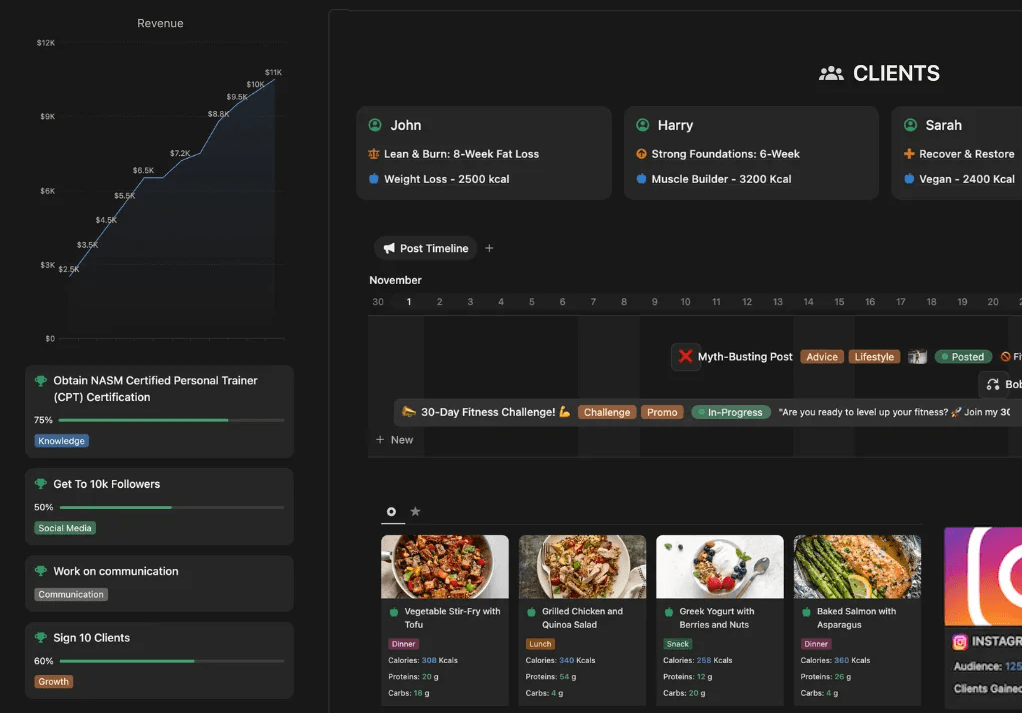This screenshot has width=1022, height=713.
Task: Click the In-Progress status badge
Action: (731, 412)
